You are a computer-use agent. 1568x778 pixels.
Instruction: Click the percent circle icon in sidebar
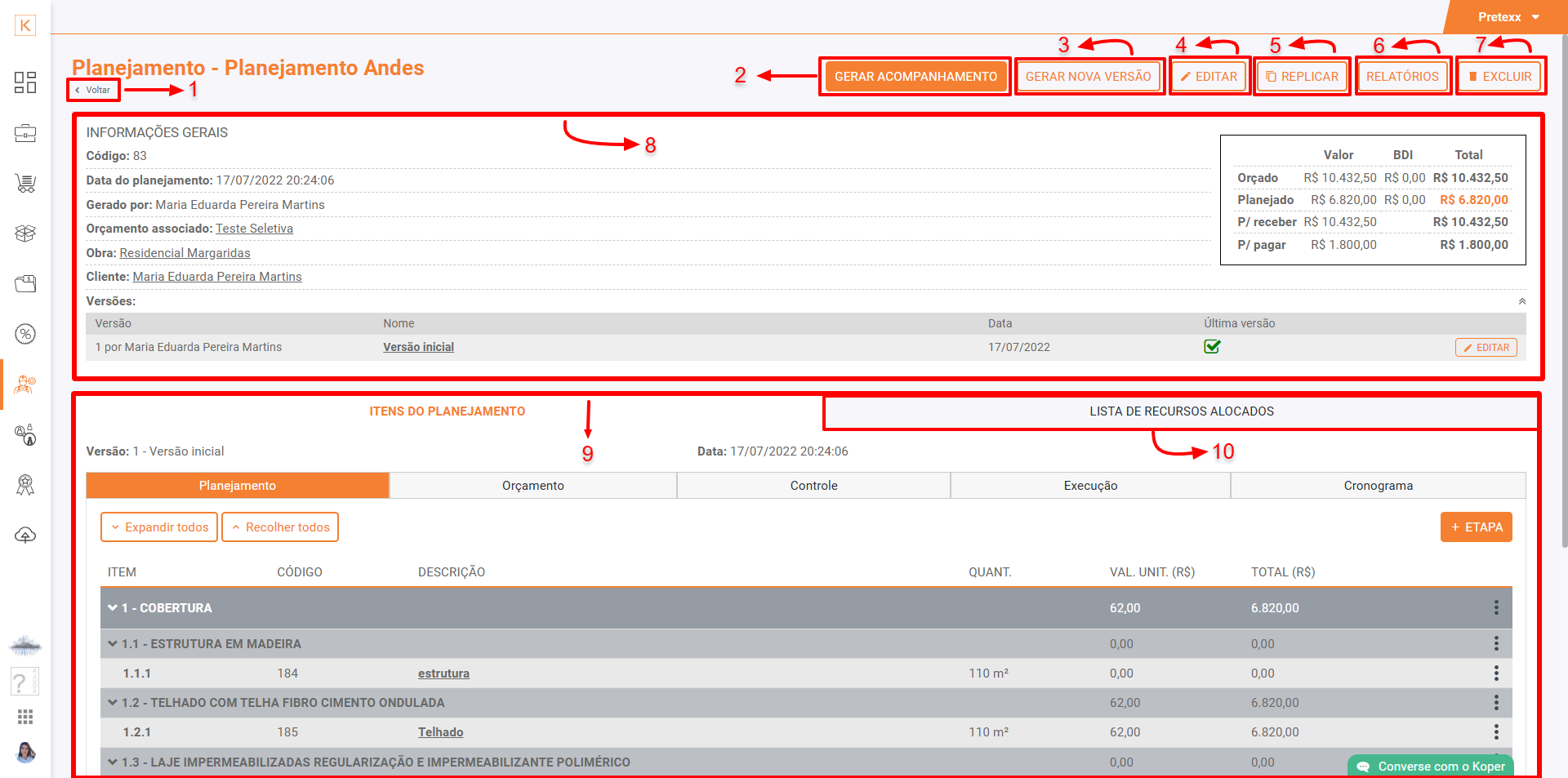(x=25, y=334)
